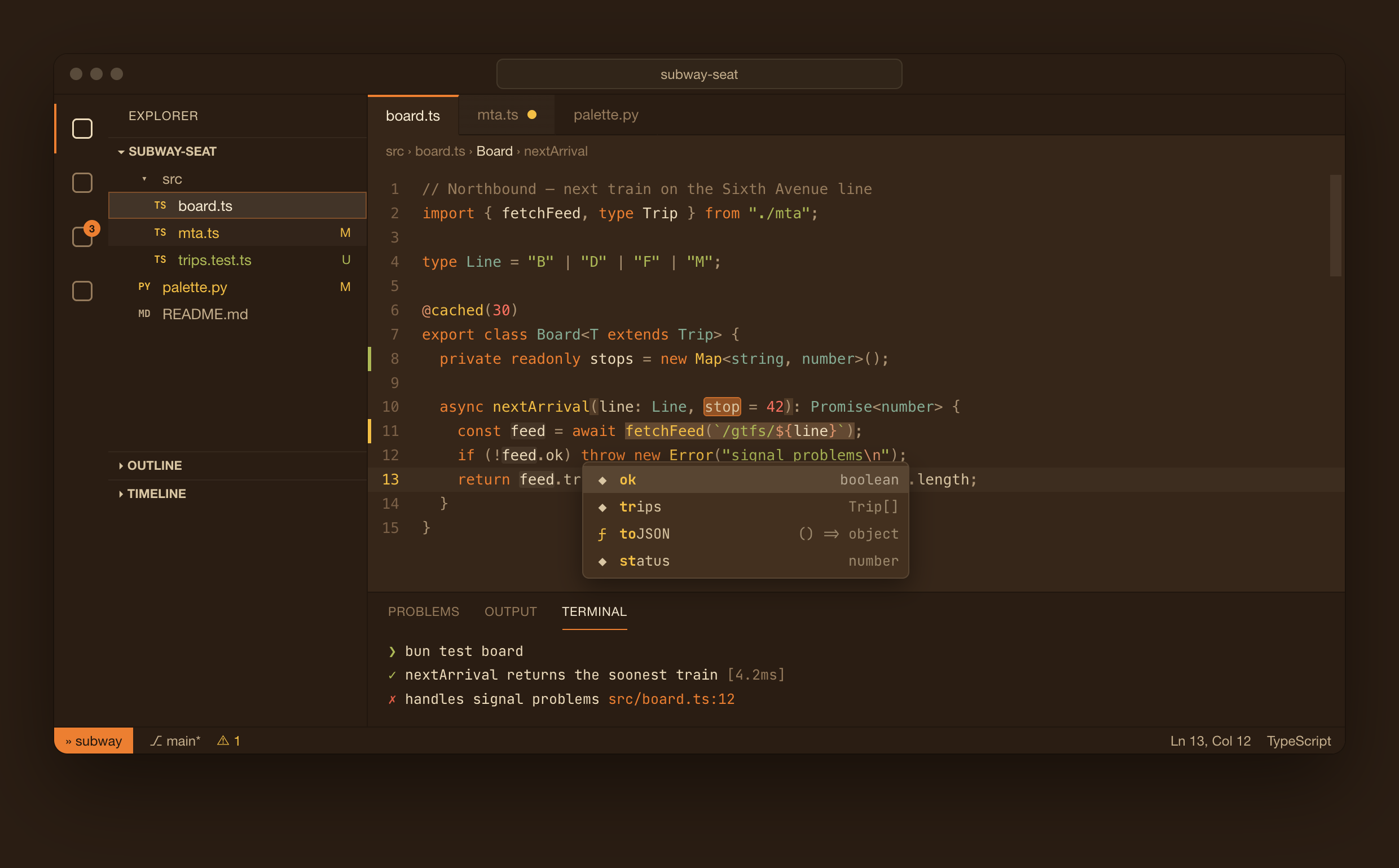Click the subway remote button in status bar
The width and height of the screenshot is (1399, 868).
coord(94,741)
